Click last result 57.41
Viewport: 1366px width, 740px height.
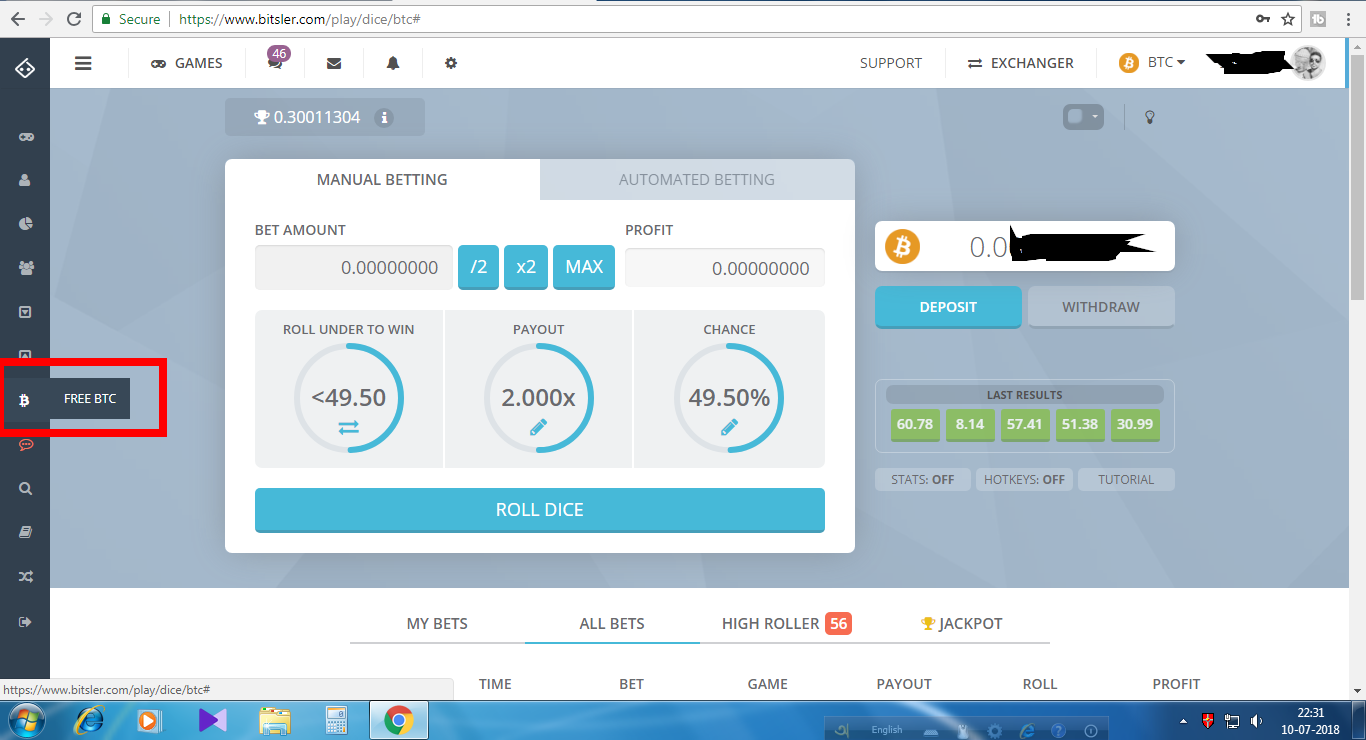coord(1025,424)
